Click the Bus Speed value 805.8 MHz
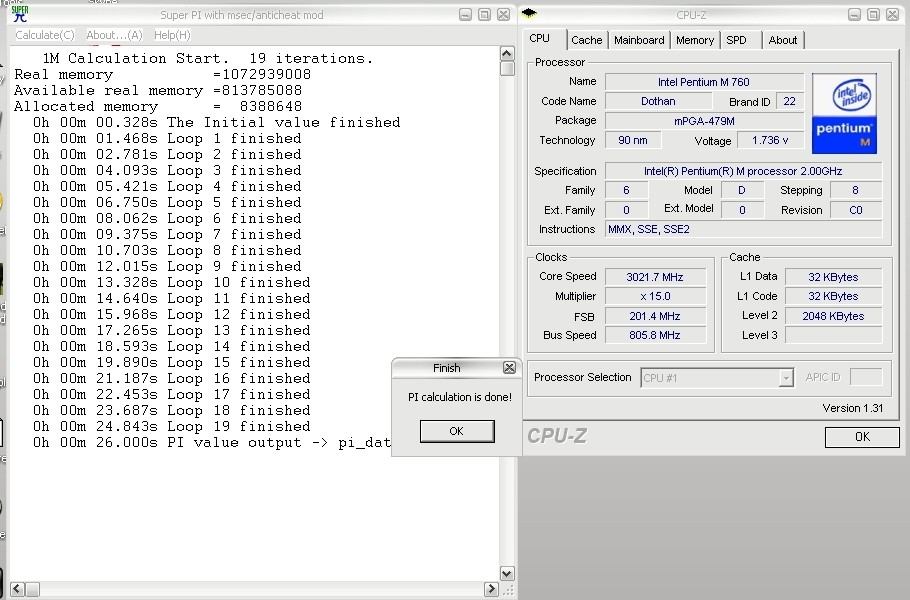910x600 pixels. (x=655, y=335)
